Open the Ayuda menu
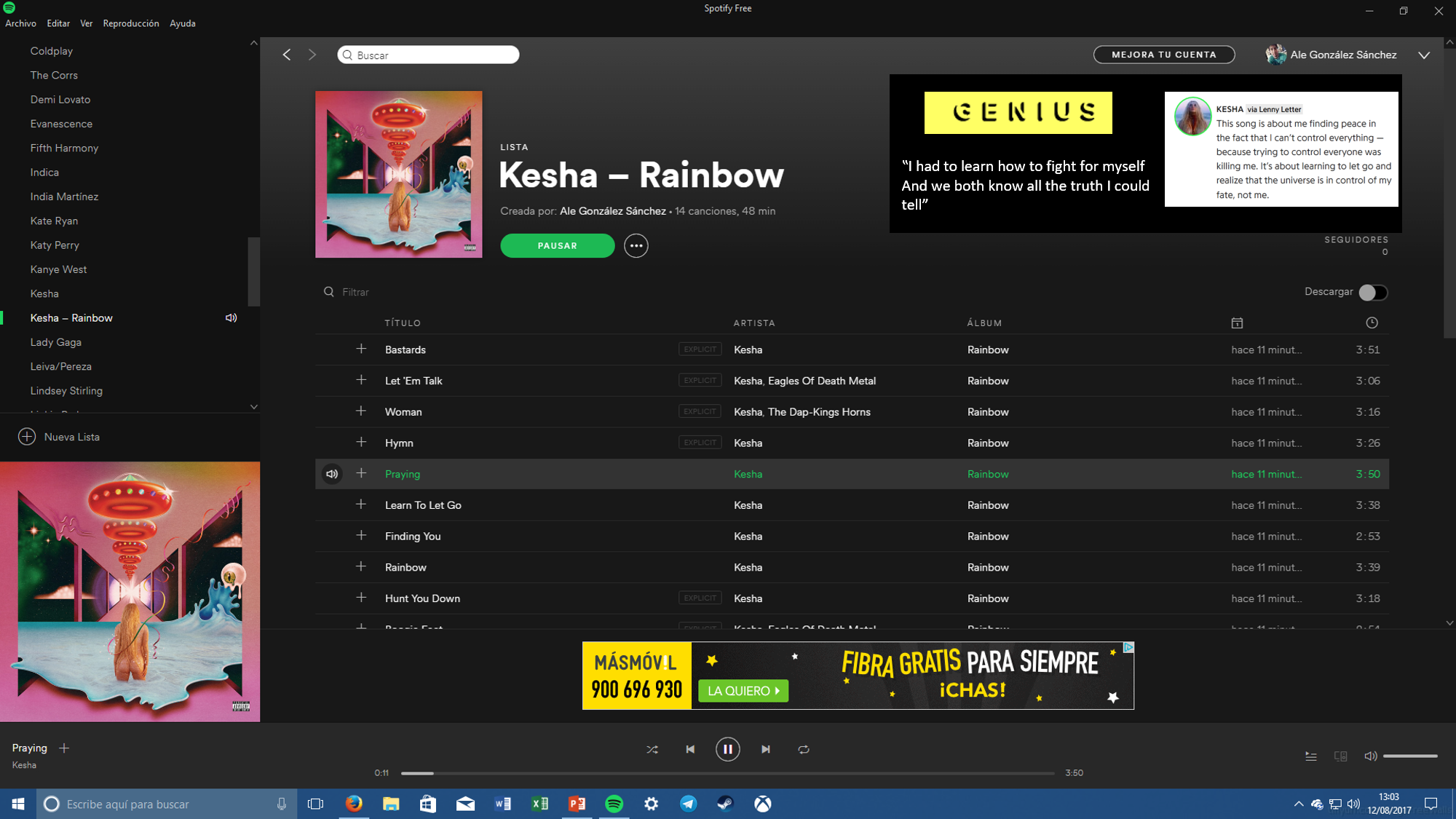Viewport: 1456px width, 819px height. click(183, 23)
